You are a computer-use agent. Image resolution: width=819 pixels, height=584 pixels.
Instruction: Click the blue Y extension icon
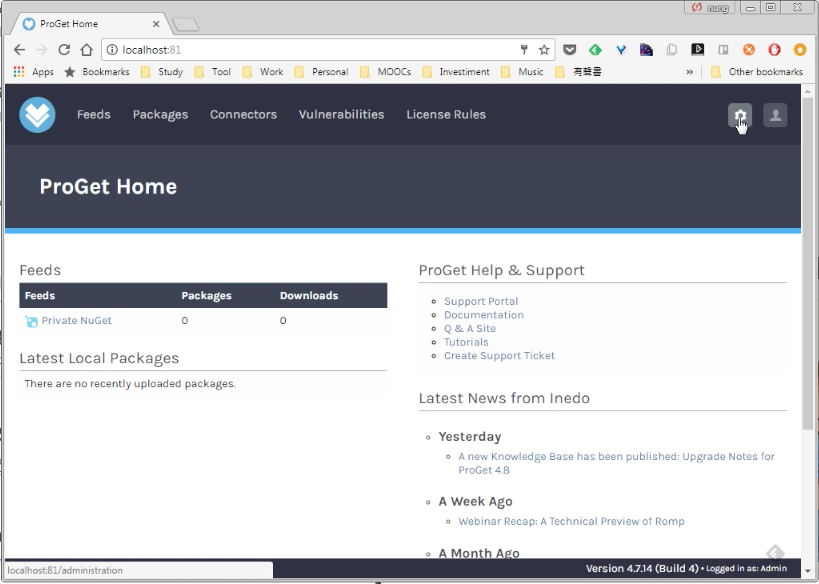tap(621, 50)
